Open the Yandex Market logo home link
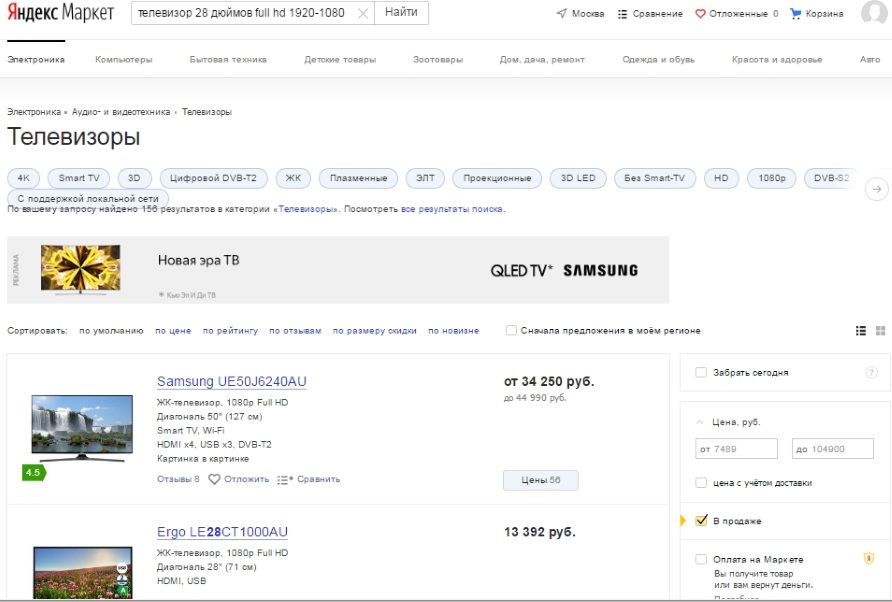 point(61,13)
